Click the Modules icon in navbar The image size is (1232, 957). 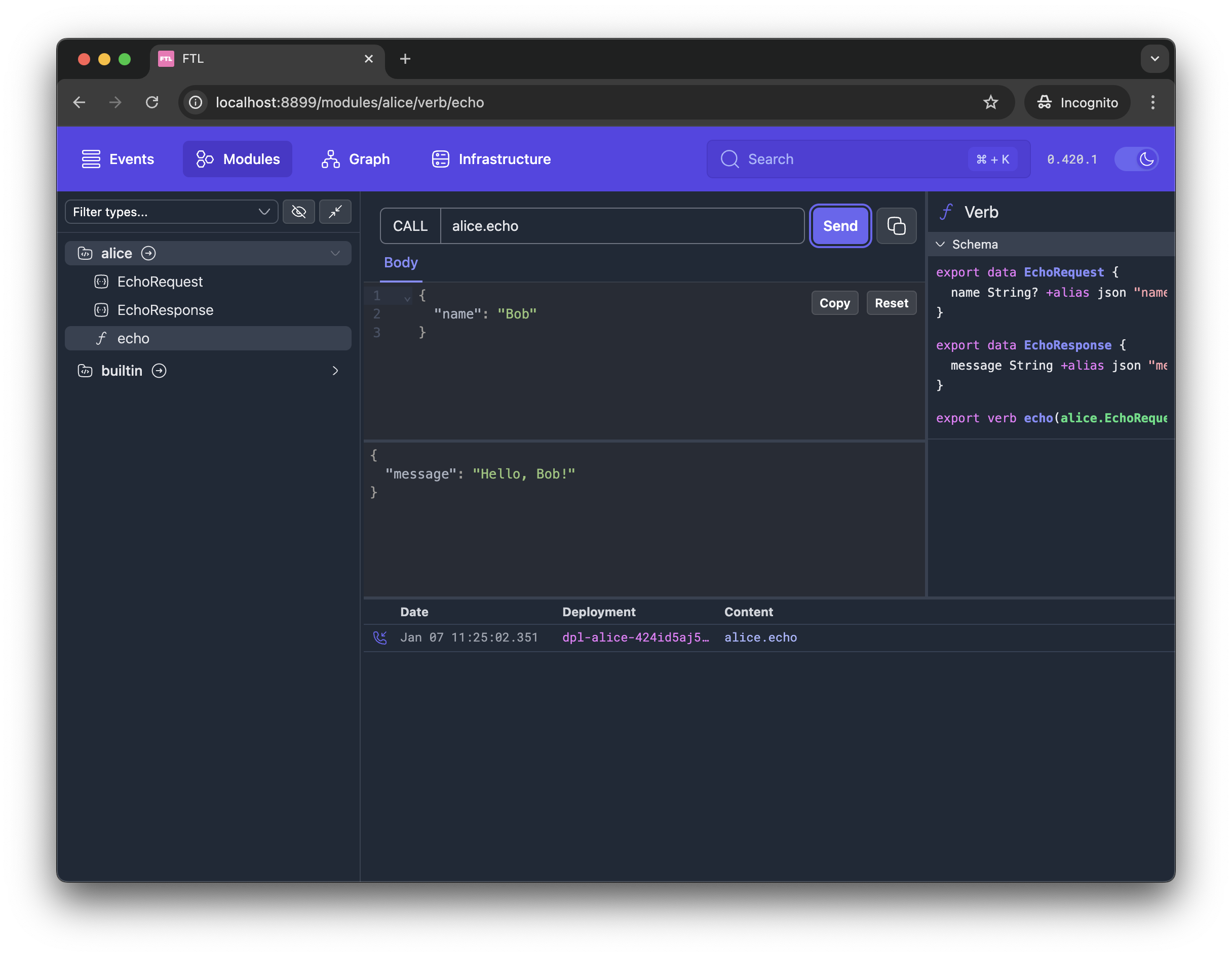coord(205,159)
